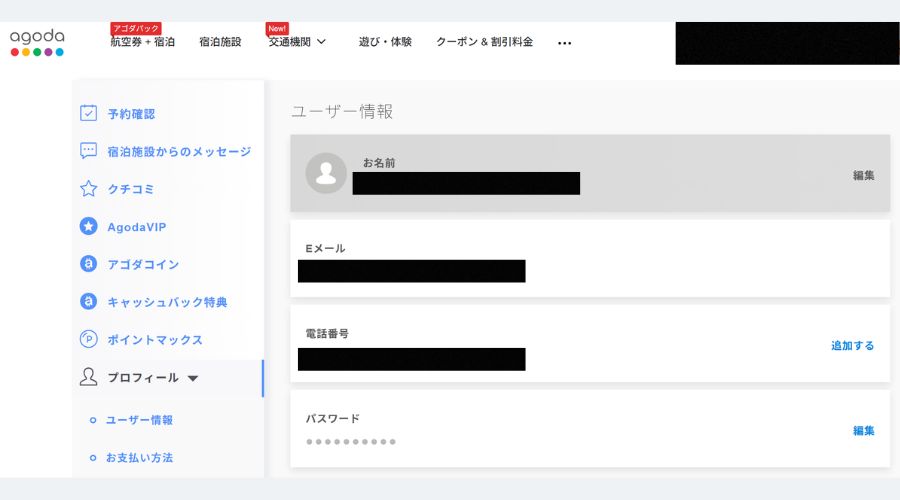Click the Eメール field card
Image resolution: width=900 pixels, height=500 pixels.
(590, 258)
